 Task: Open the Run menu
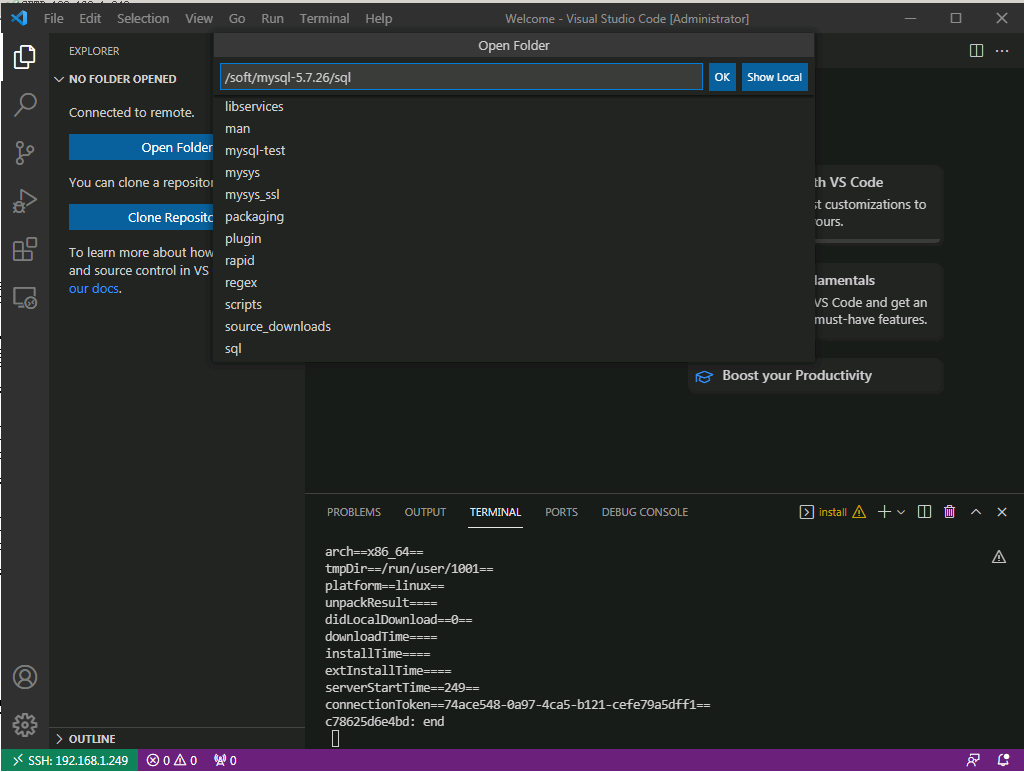pos(272,18)
